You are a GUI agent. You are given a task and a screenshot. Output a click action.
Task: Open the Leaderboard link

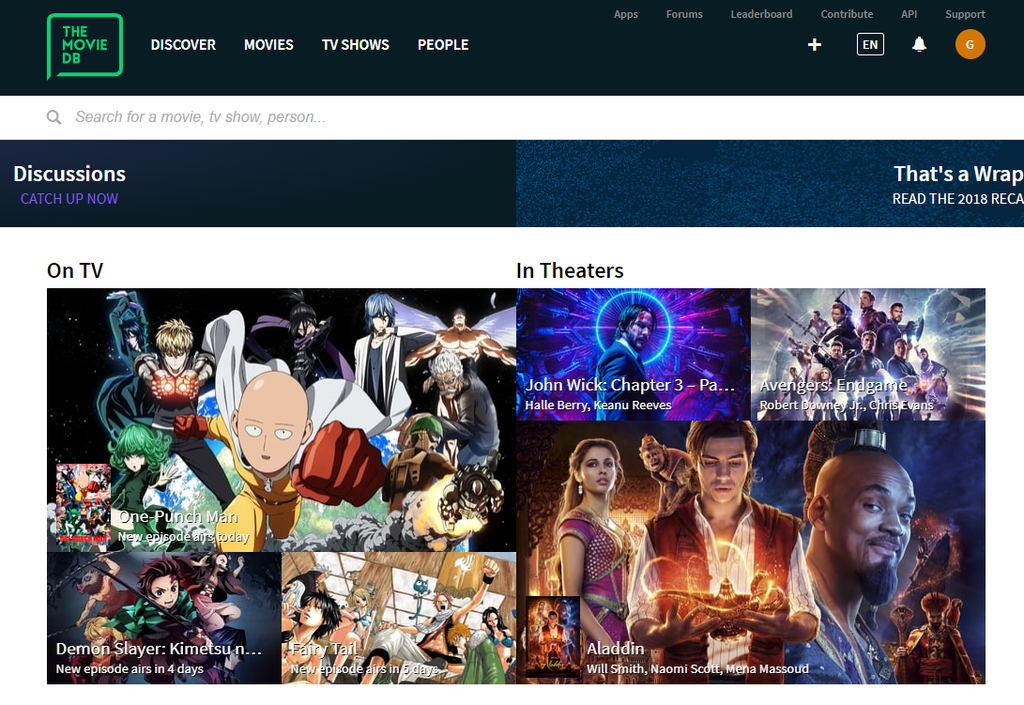coord(761,14)
